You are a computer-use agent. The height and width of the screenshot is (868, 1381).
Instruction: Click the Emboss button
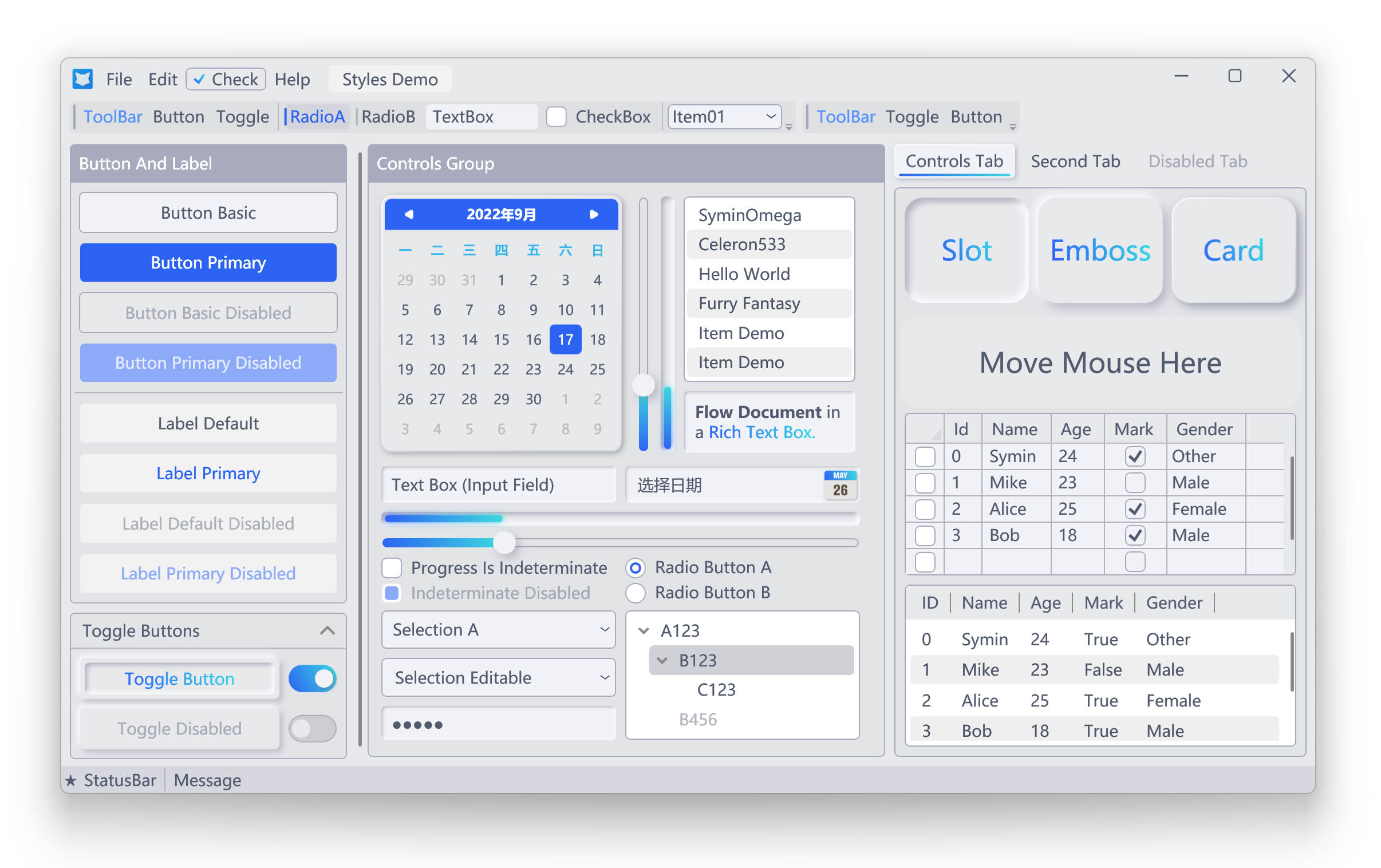(1099, 250)
